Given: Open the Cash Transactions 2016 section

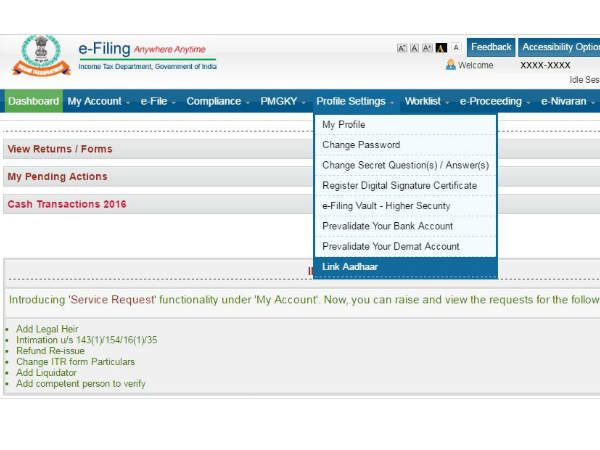Looking at the screenshot, I should pyautogui.click(x=66, y=204).
